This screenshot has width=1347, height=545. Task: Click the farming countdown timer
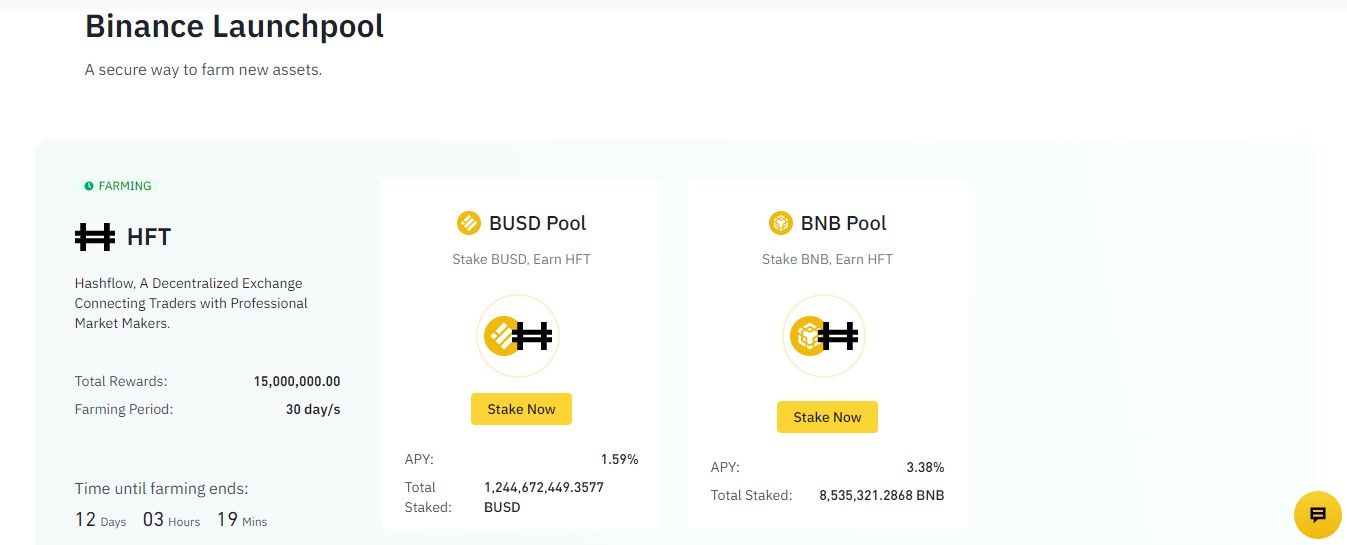click(171, 520)
